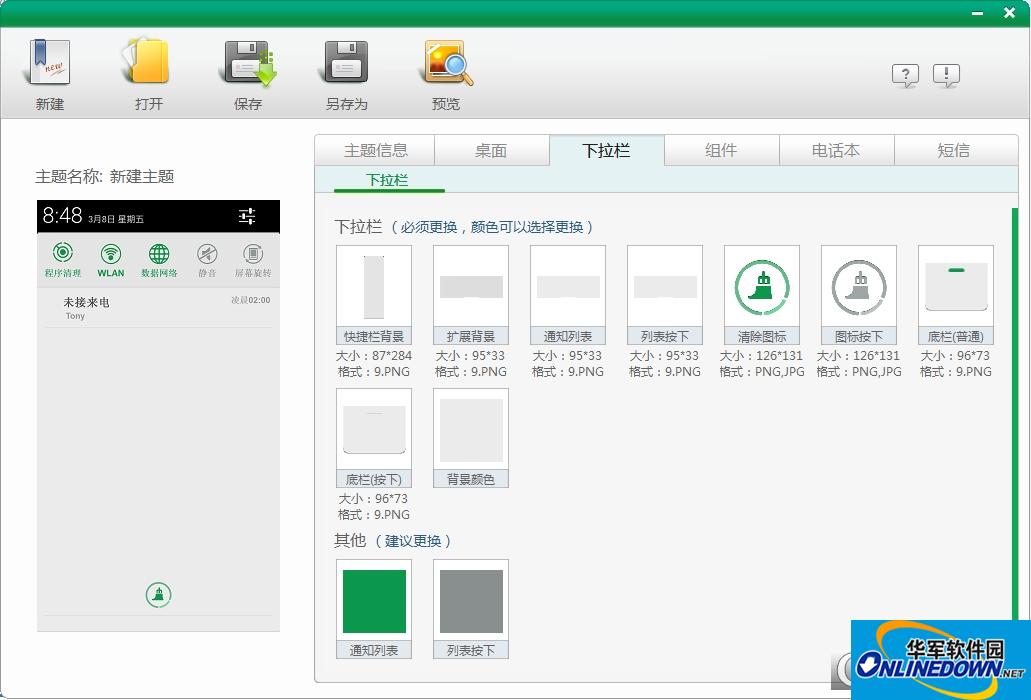Select the 下拉栏 main tab
The width and height of the screenshot is (1031, 700).
606,151
